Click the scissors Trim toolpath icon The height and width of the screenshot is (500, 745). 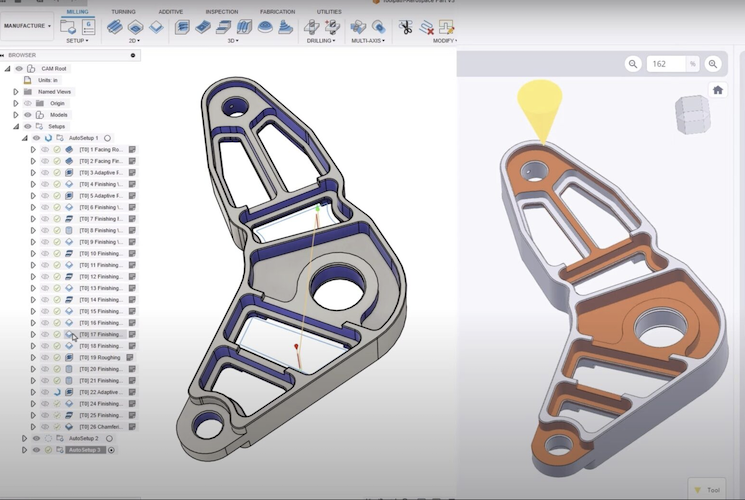[405, 27]
